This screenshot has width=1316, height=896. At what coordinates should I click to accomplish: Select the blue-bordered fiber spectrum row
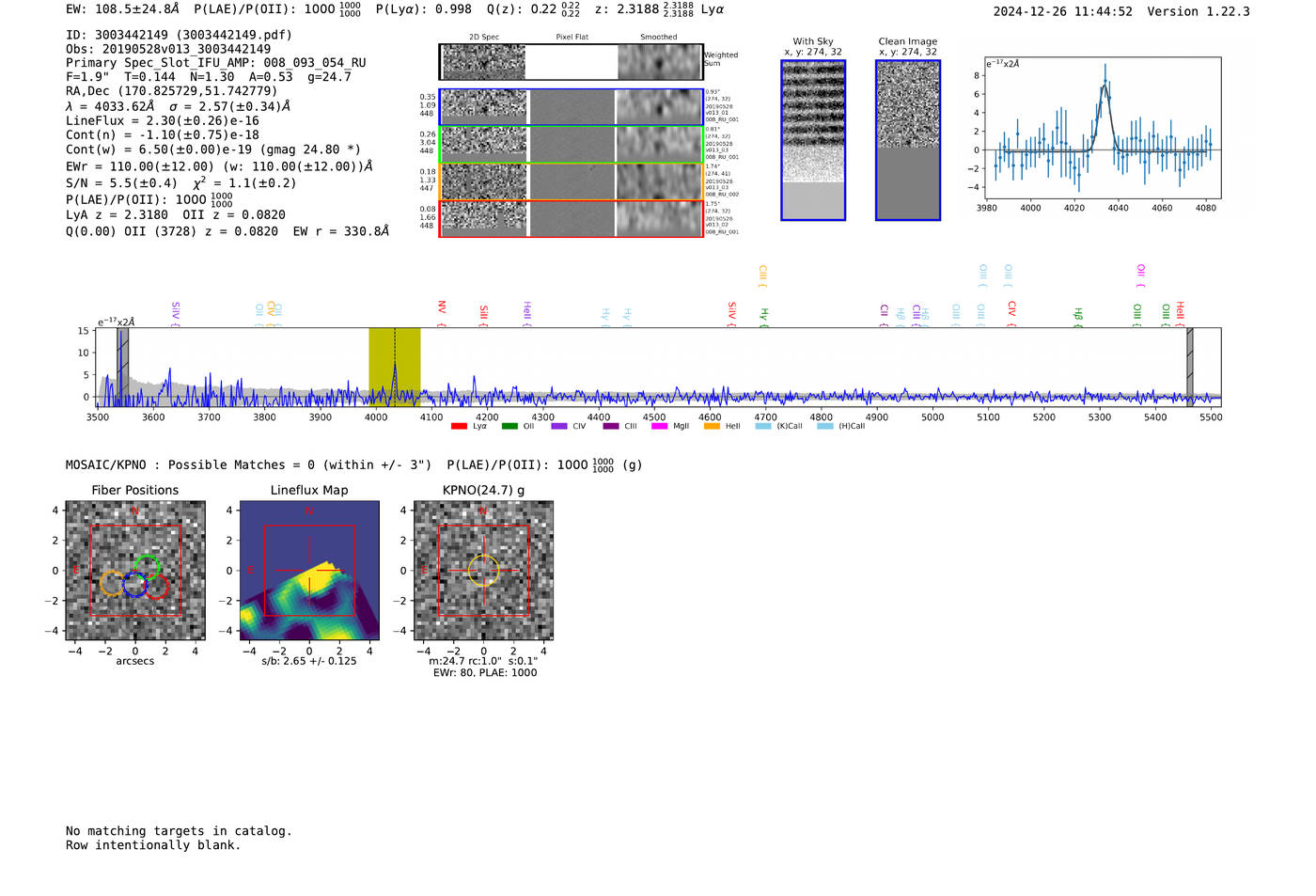click(x=571, y=107)
